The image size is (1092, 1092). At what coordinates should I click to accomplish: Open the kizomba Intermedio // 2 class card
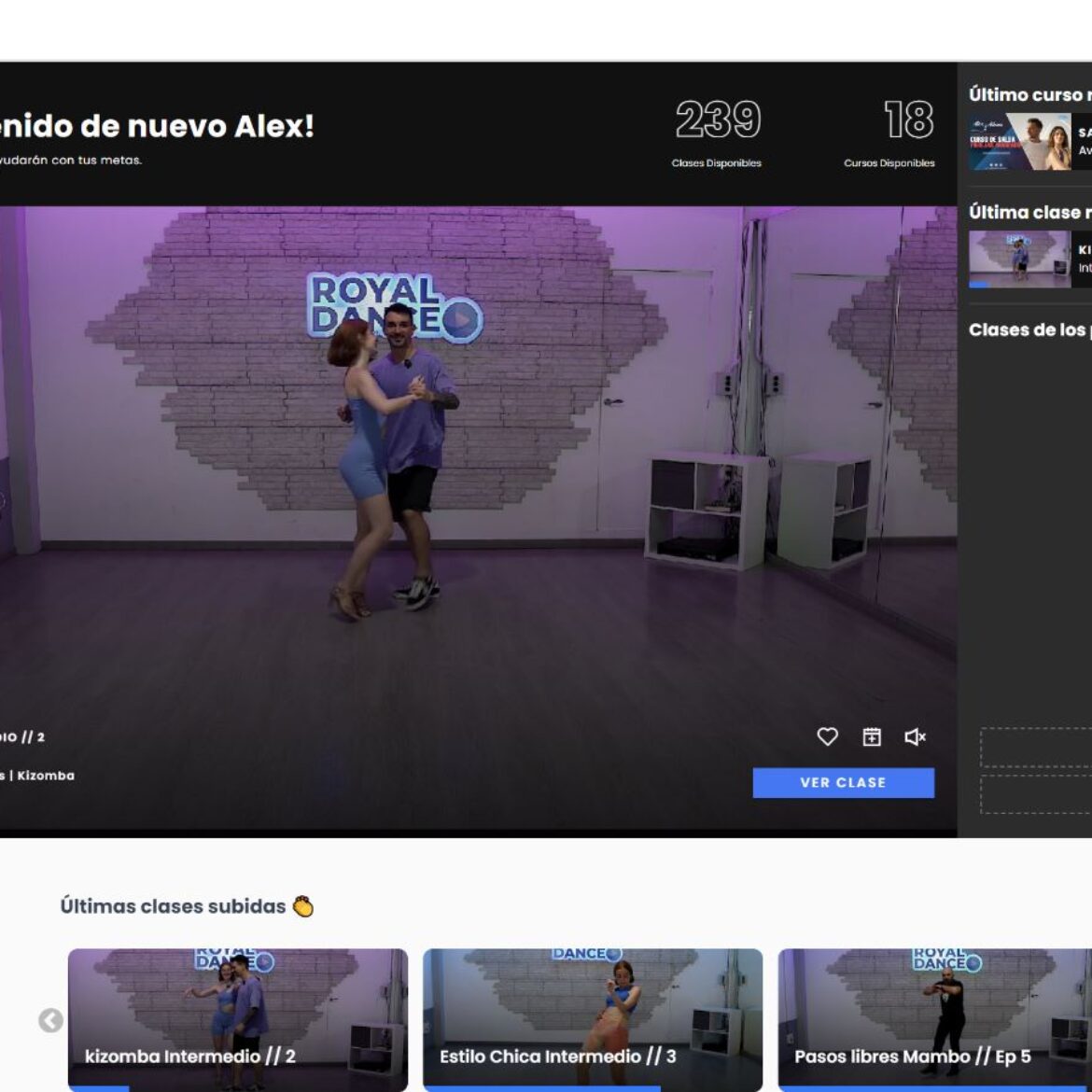click(x=238, y=1019)
